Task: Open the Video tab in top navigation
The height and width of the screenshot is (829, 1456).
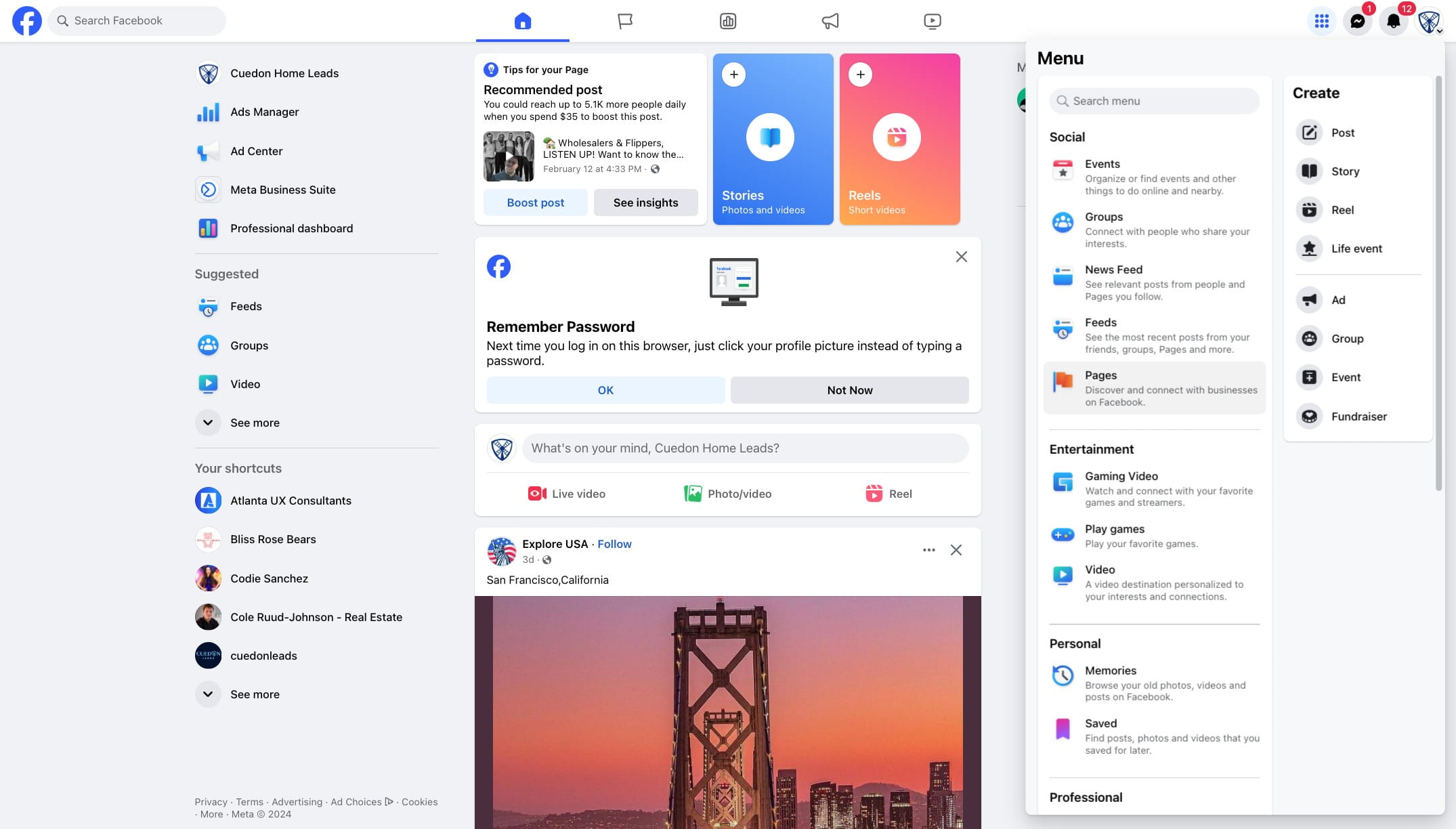Action: coord(933,21)
